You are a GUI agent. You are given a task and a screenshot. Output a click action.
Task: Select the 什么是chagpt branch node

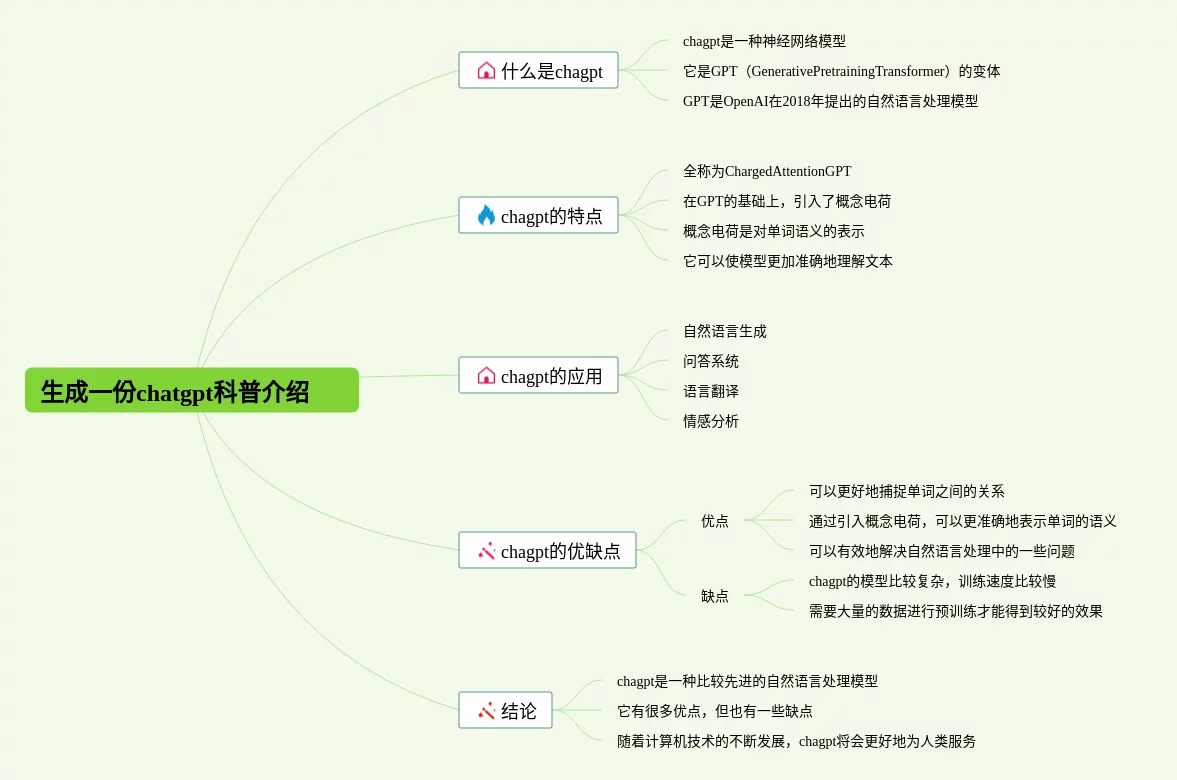click(x=538, y=71)
